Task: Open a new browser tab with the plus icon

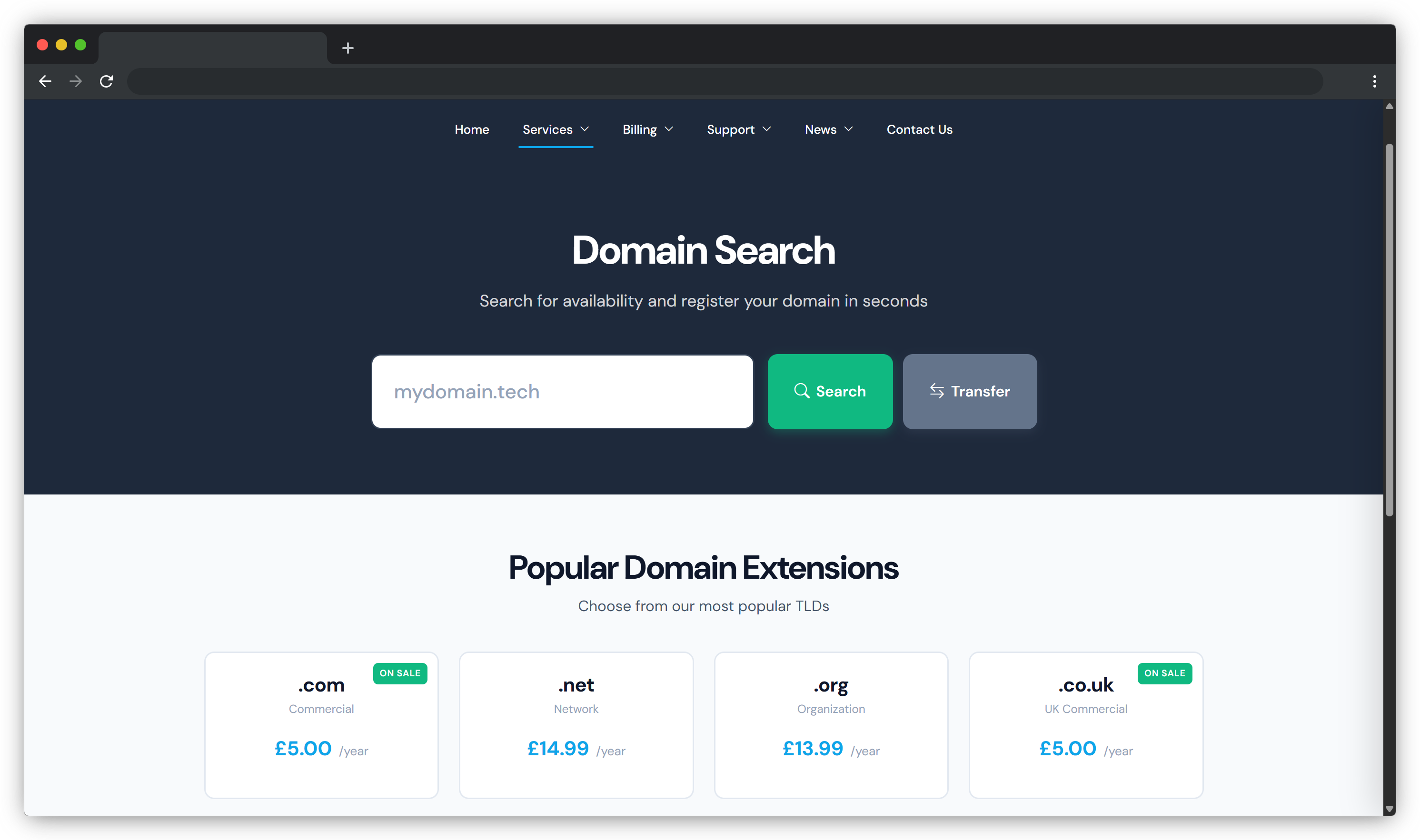Action: click(x=348, y=48)
